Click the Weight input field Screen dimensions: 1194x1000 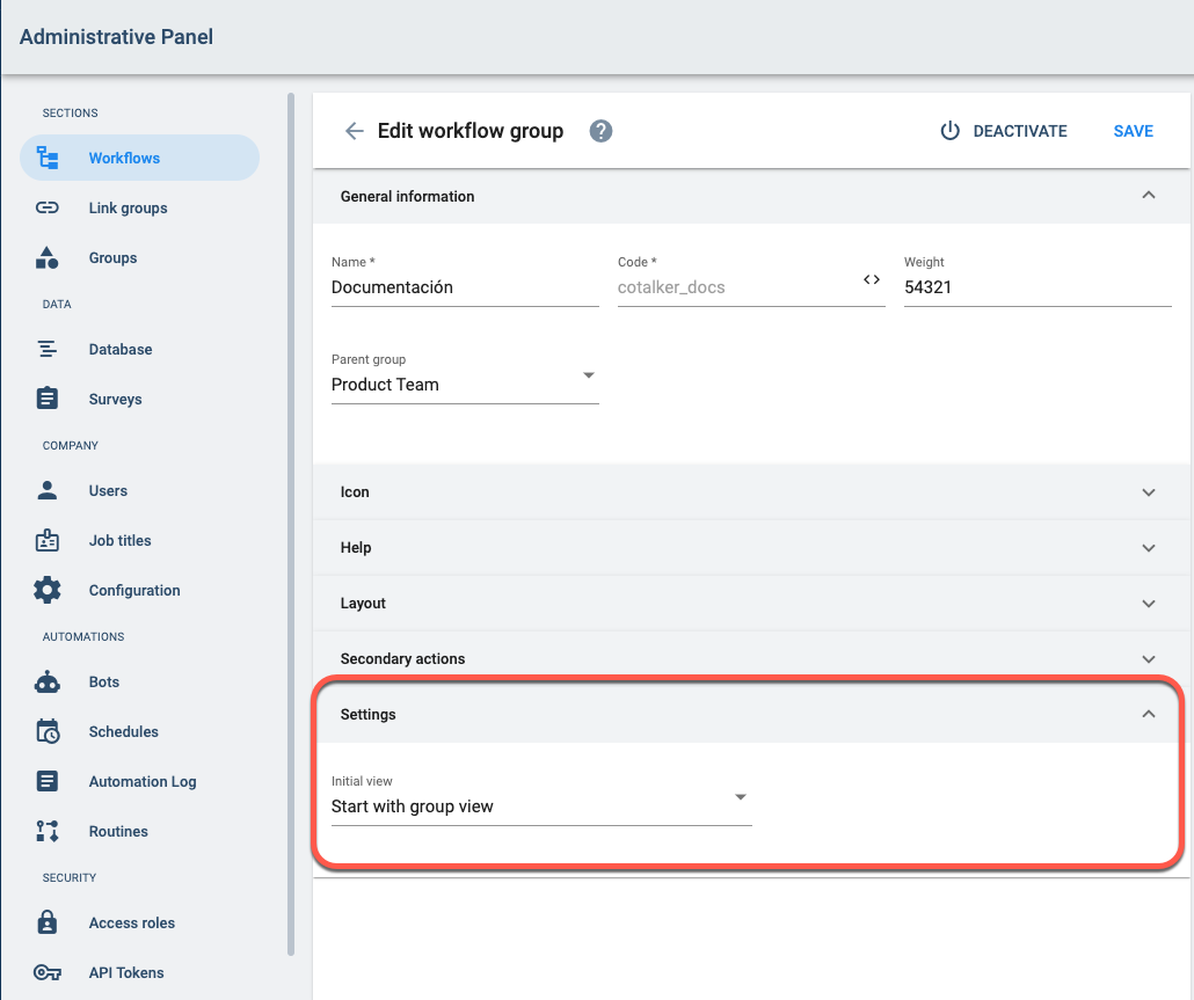tap(1037, 287)
